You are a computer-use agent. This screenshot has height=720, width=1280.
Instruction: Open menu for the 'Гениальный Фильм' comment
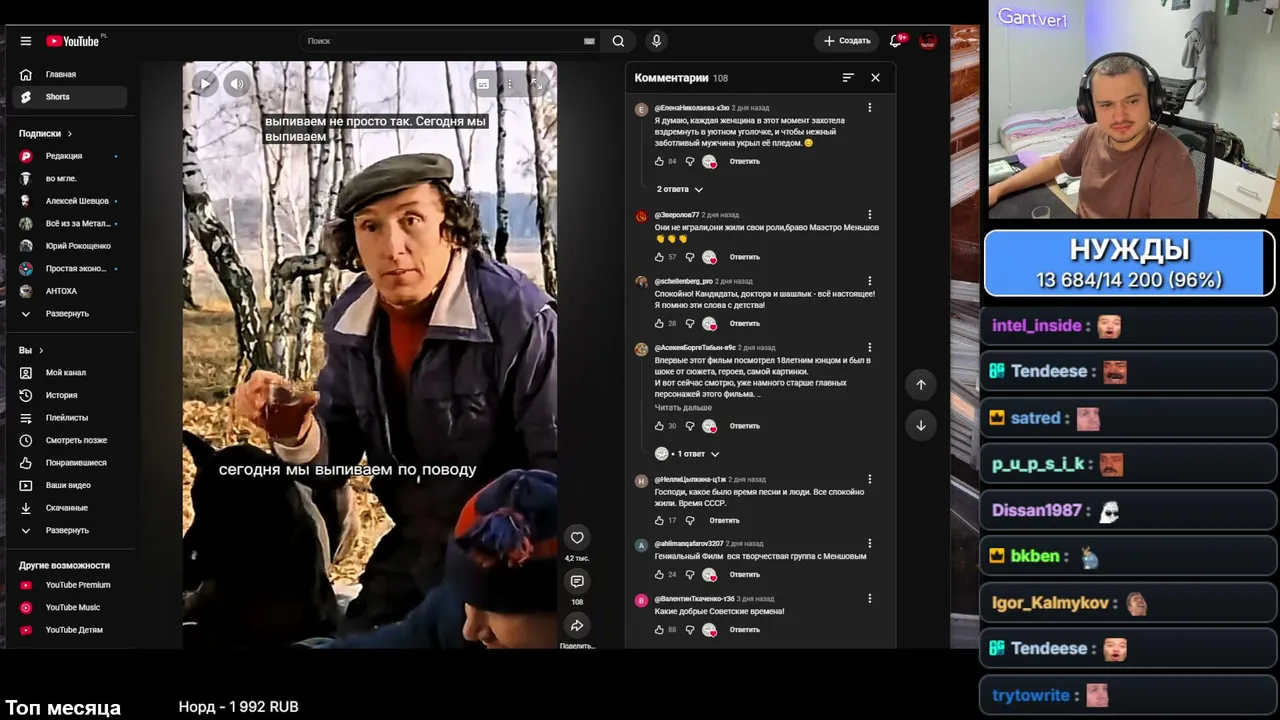[x=869, y=544]
